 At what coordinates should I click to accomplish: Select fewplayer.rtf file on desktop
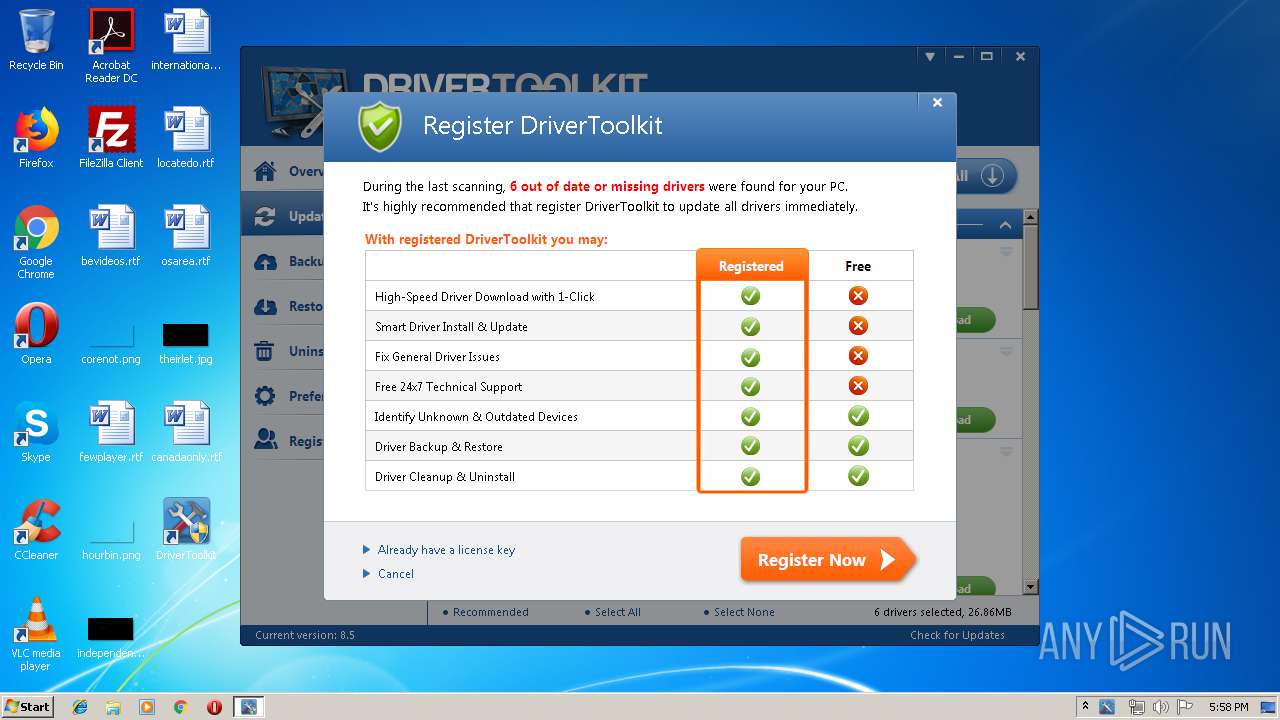click(x=111, y=432)
